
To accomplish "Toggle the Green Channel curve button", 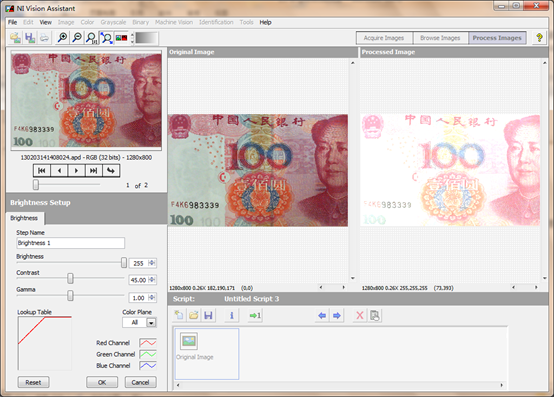I will [148, 354].
